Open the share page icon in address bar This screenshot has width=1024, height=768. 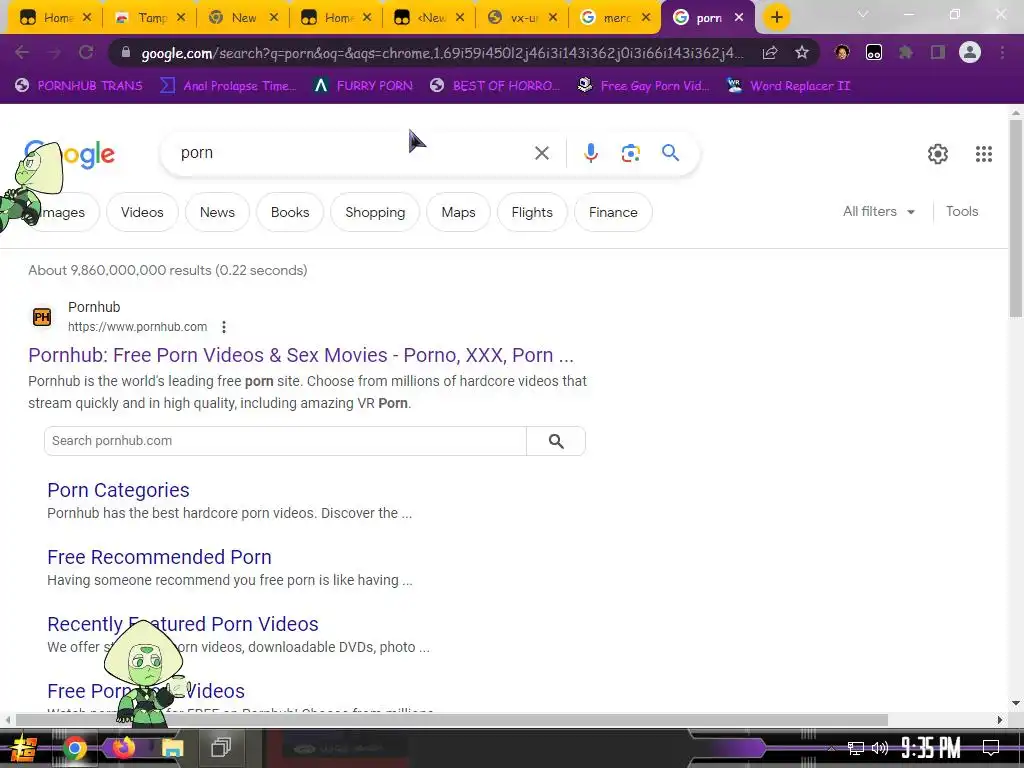[x=770, y=52]
